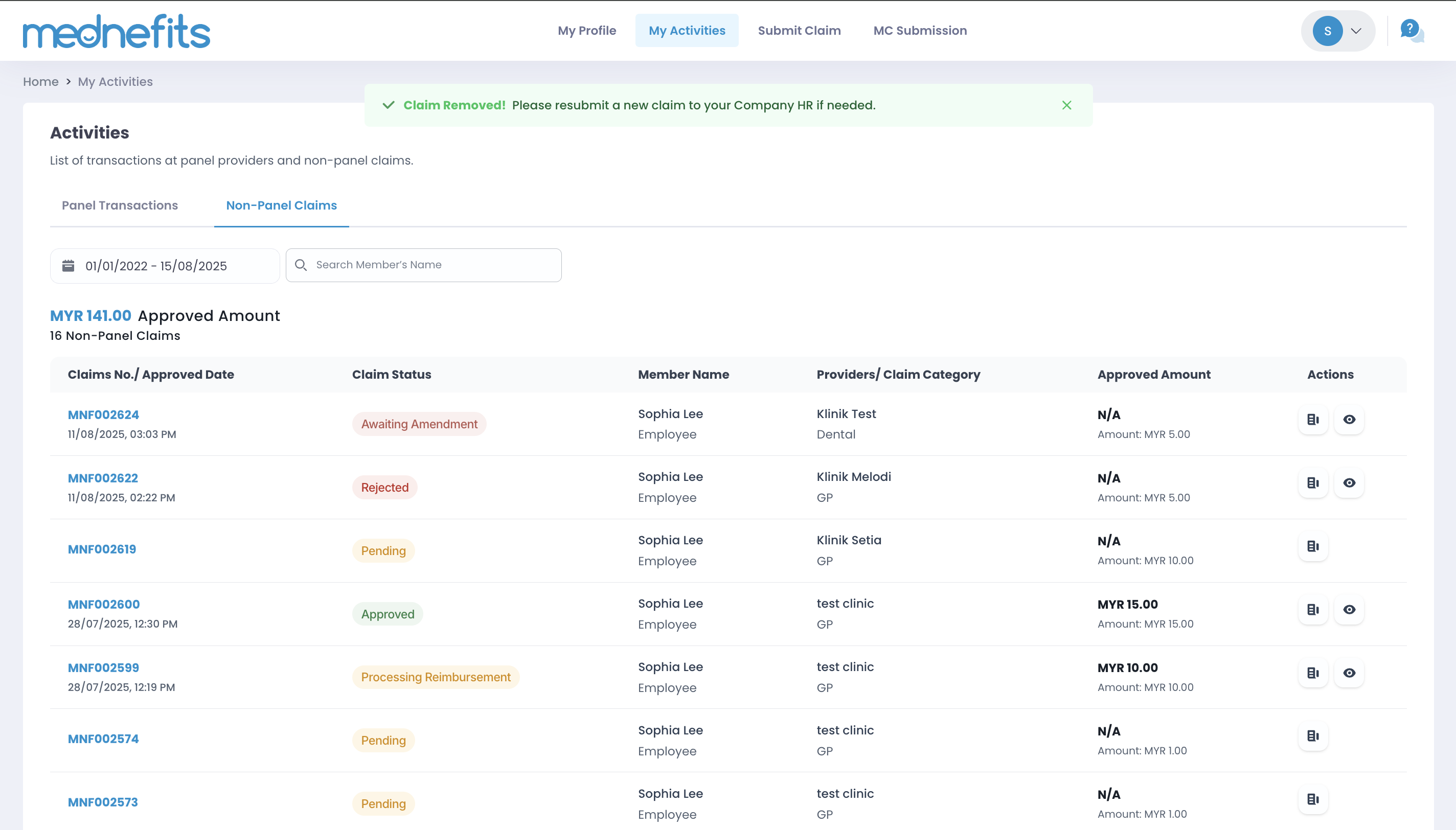Open Submit Claim page
The width and height of the screenshot is (1456, 830).
coord(799,31)
